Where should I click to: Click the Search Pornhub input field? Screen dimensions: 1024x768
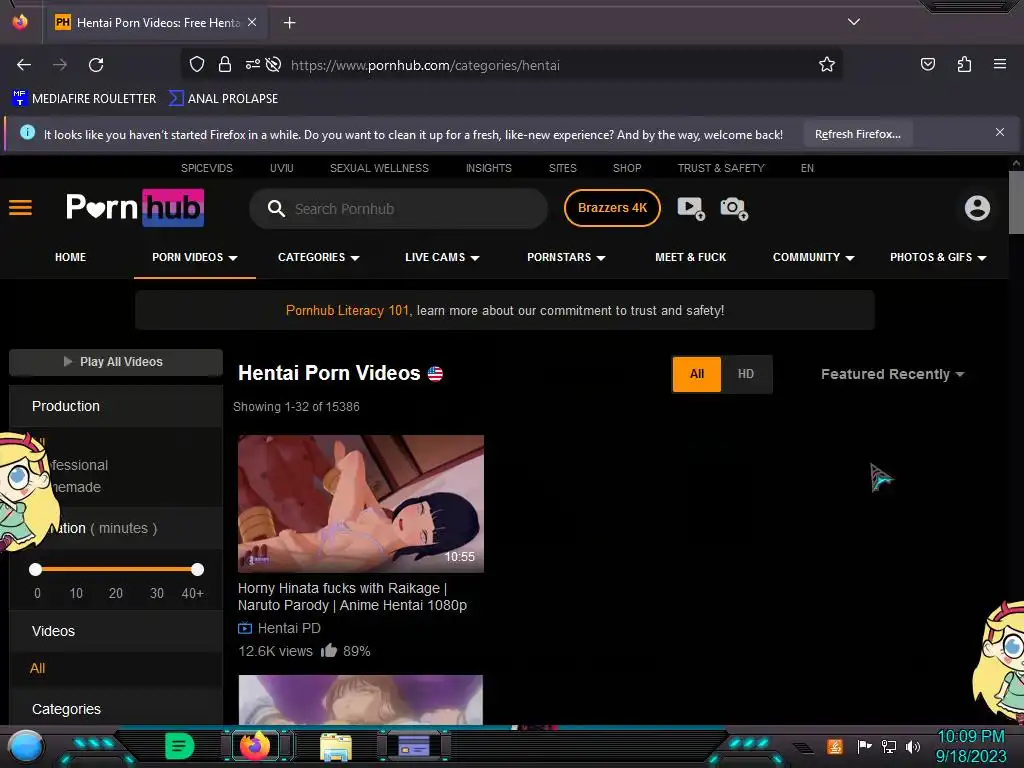point(398,209)
